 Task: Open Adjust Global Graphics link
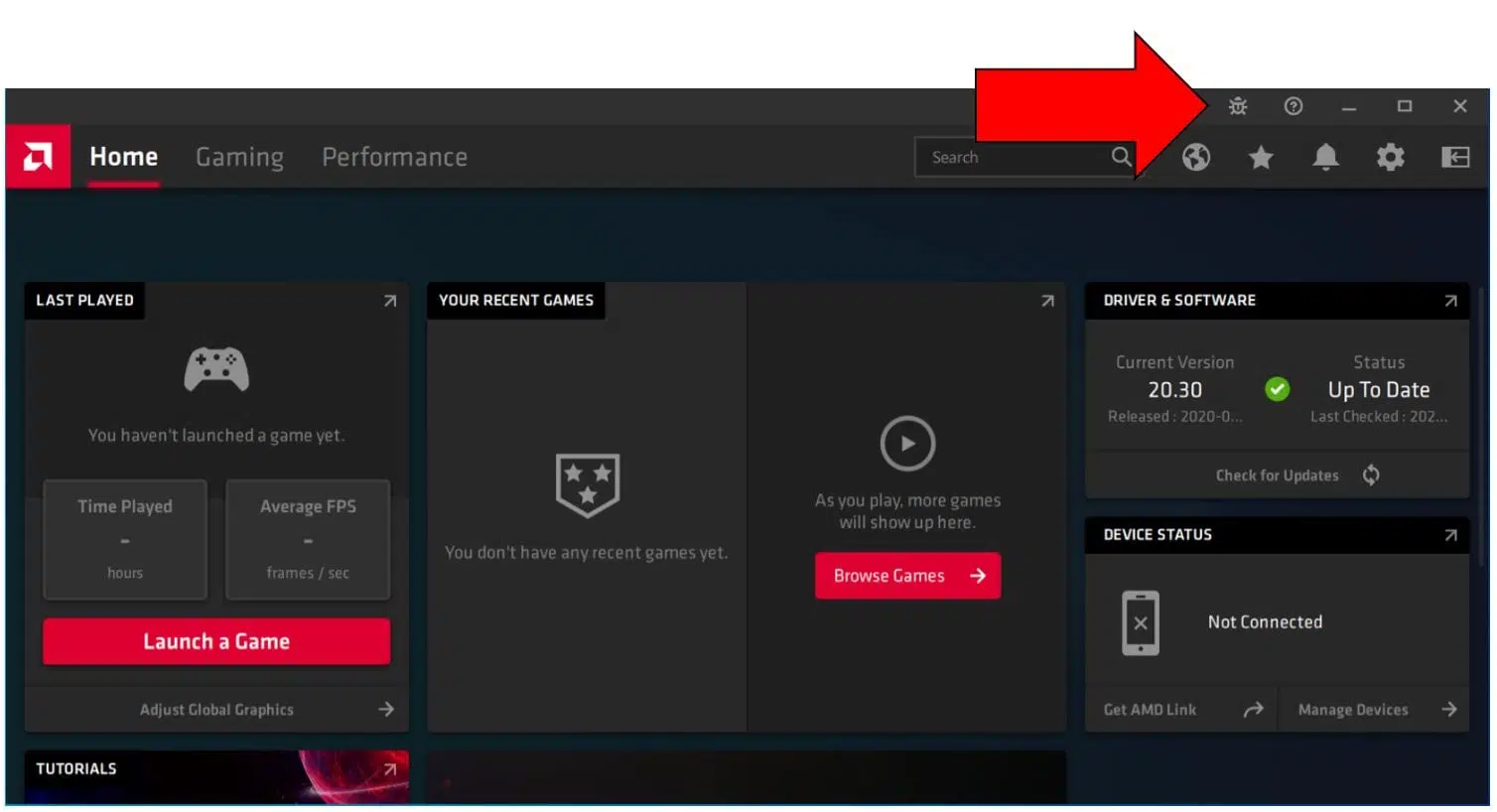tap(216, 710)
